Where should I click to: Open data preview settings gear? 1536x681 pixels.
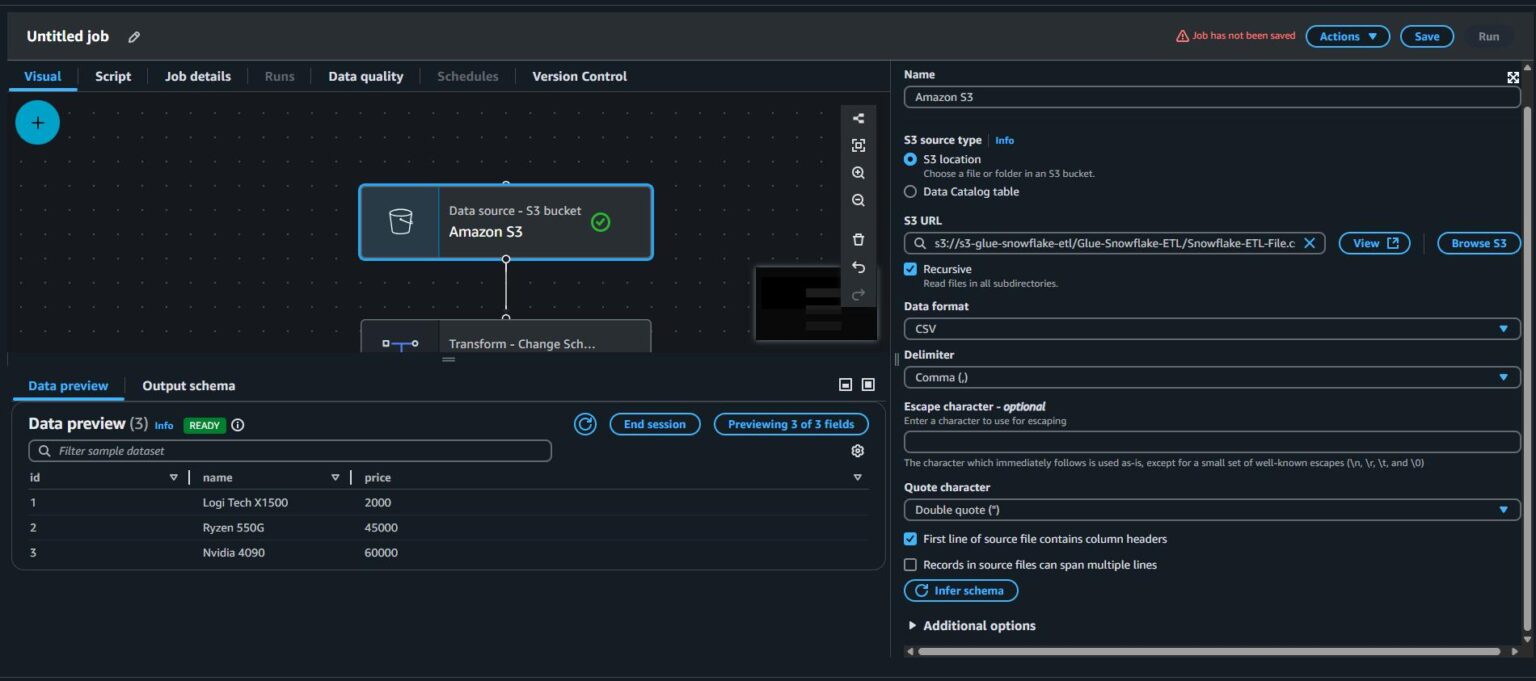coord(857,451)
